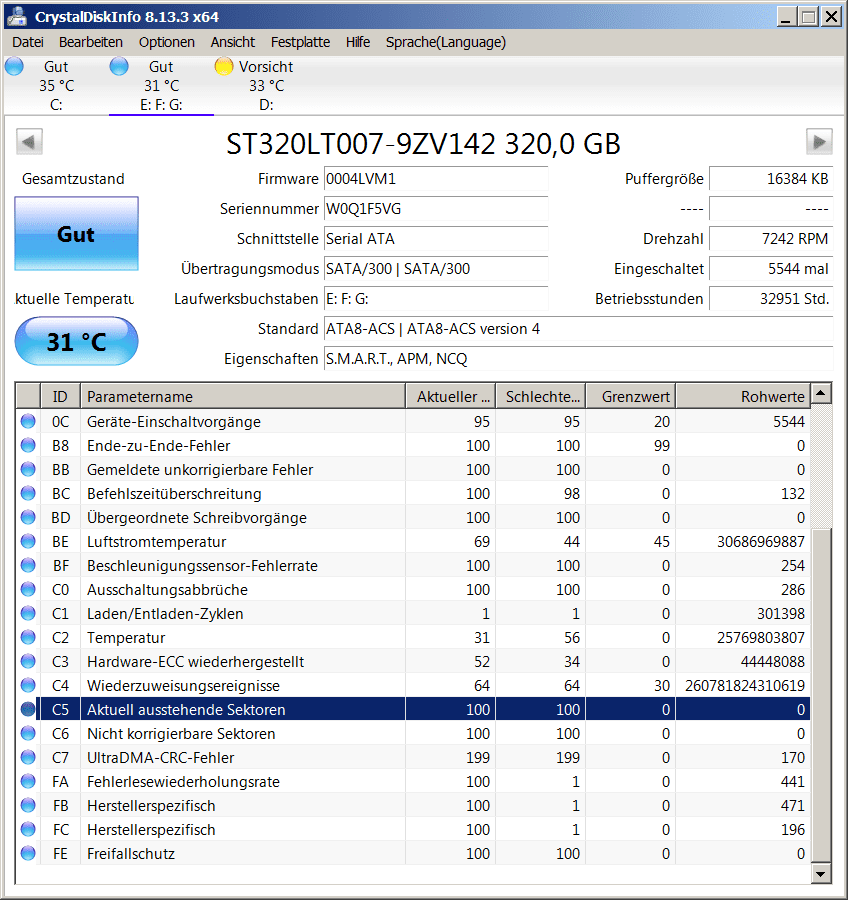Sort by Grenzwert column header
This screenshot has height=900, width=848.
(x=630, y=396)
